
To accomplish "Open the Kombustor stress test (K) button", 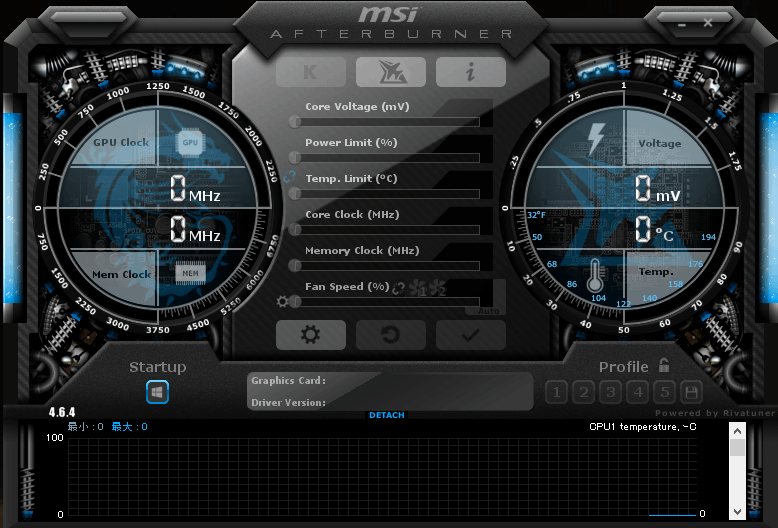I will point(311,72).
